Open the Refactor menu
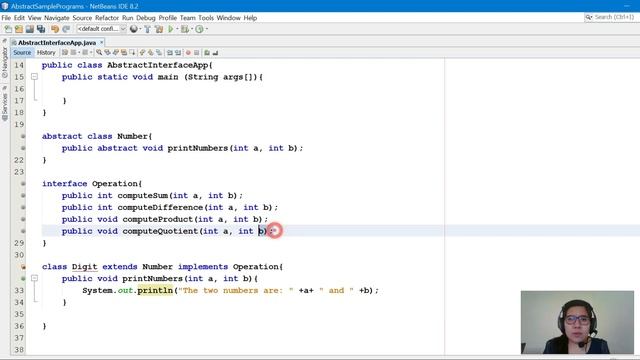This screenshot has height=360, width=640. pos(107,18)
